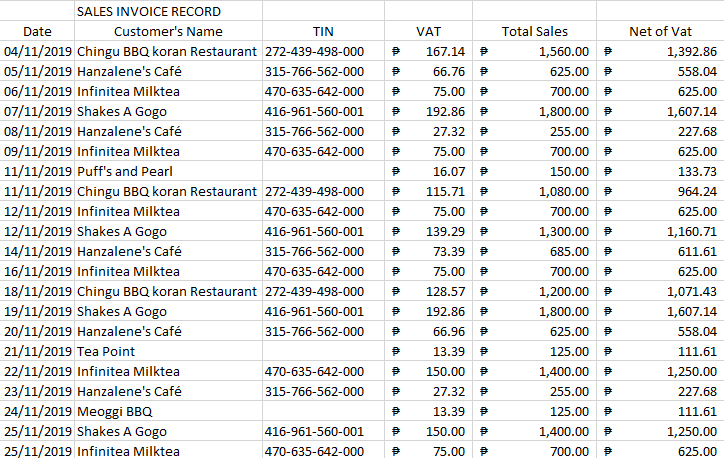The height and width of the screenshot is (458, 724).
Task: Select the VAT cell showing 16.07
Action: [x=449, y=172]
